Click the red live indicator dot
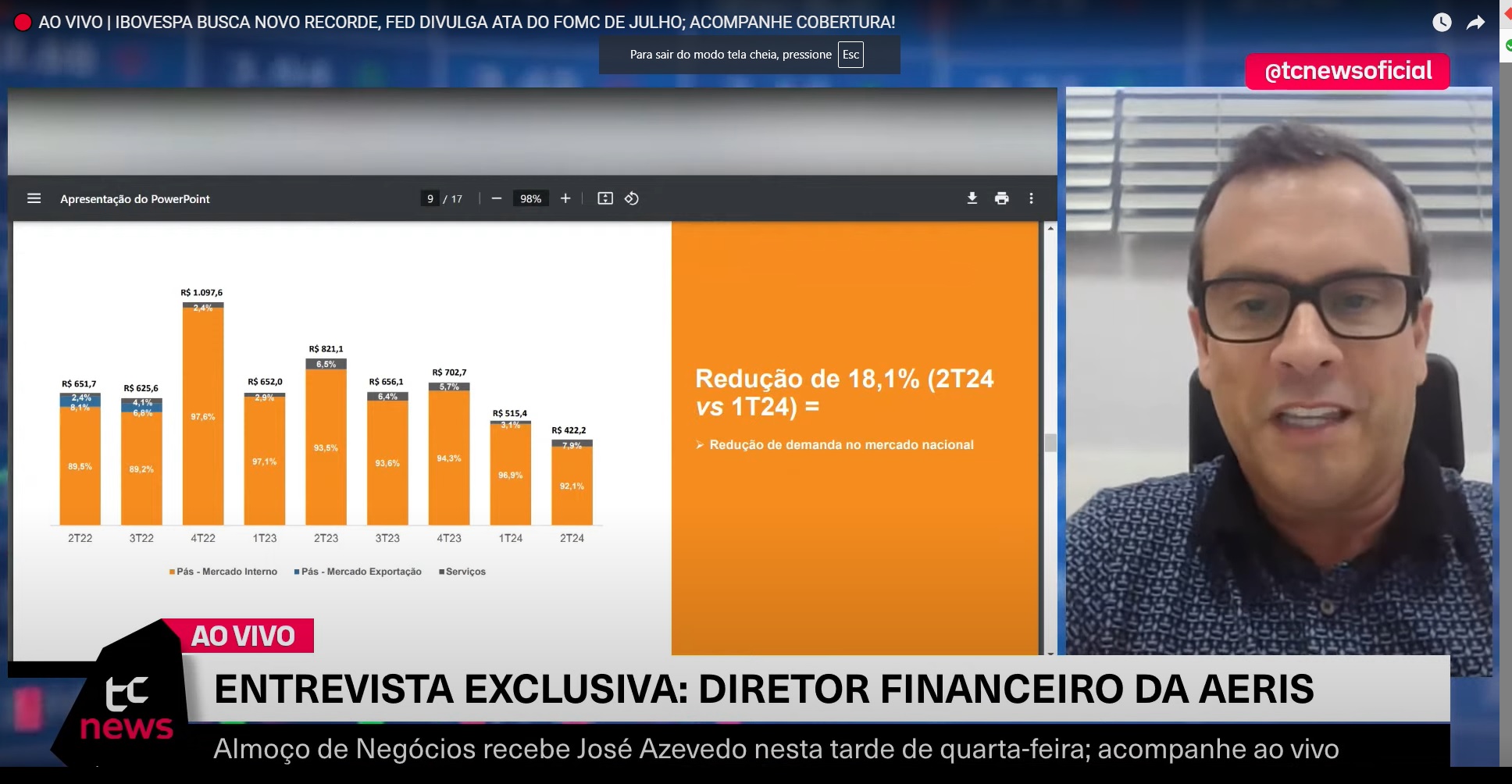The width and height of the screenshot is (1512, 784). pos(23,23)
